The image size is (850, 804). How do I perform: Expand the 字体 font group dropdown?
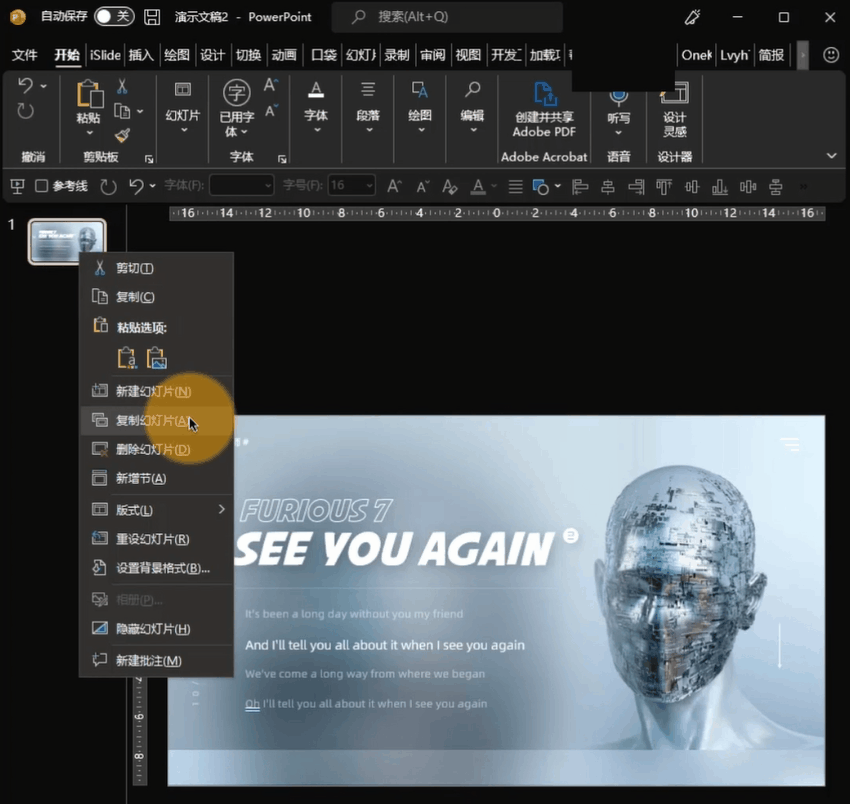click(x=317, y=130)
